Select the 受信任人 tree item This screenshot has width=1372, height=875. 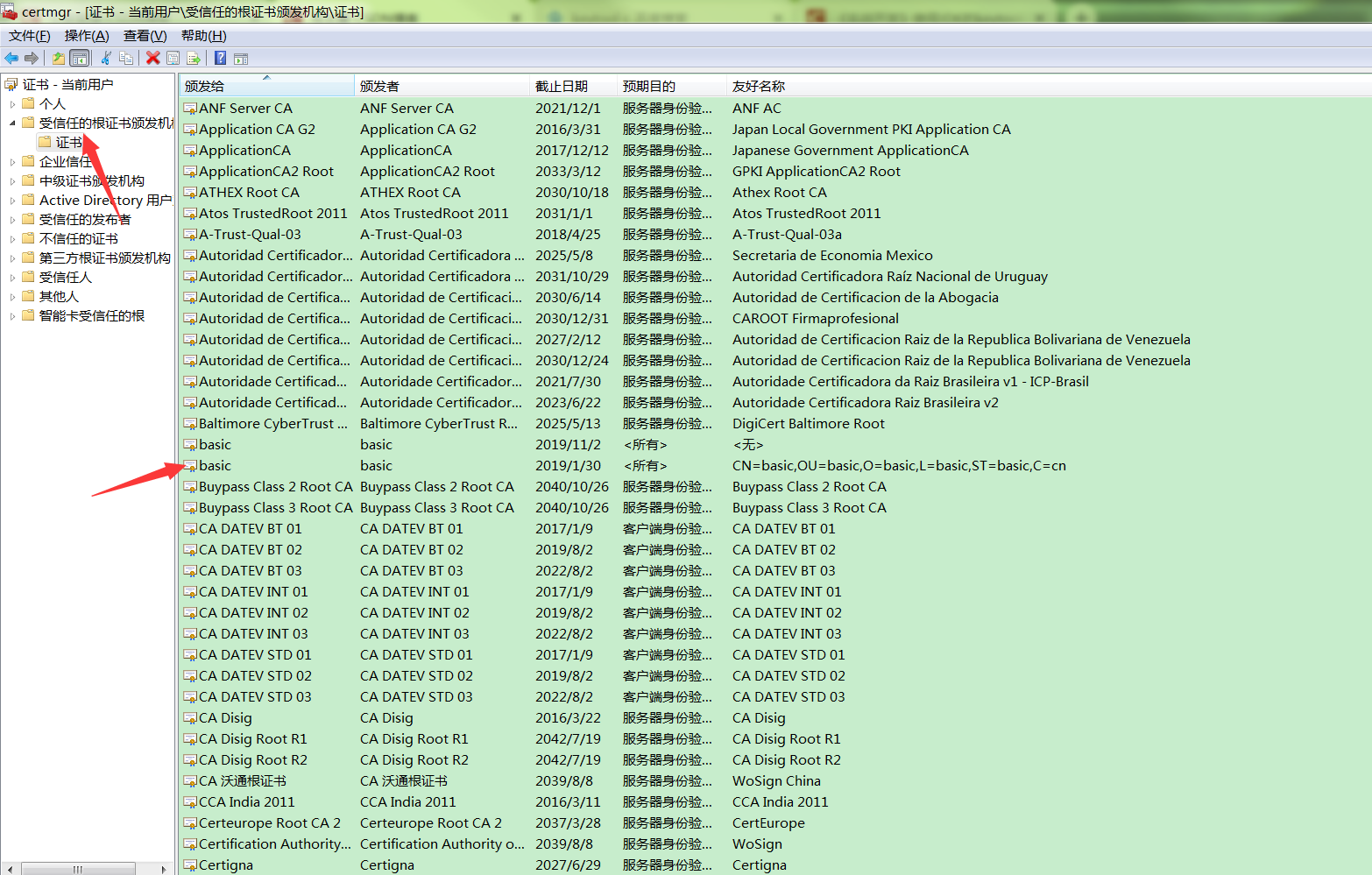(x=65, y=277)
